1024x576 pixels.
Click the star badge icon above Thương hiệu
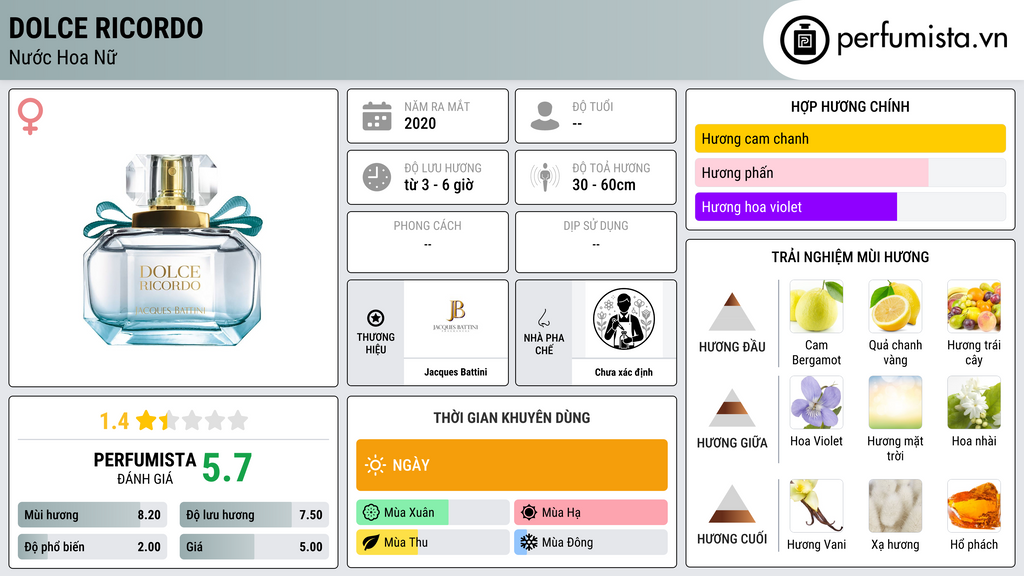point(376,318)
